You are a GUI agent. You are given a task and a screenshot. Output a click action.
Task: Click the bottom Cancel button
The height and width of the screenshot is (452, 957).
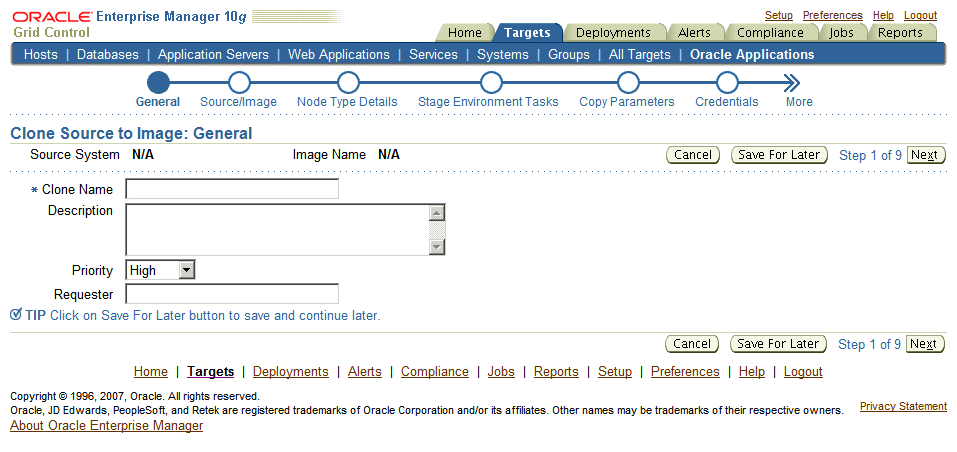click(692, 344)
